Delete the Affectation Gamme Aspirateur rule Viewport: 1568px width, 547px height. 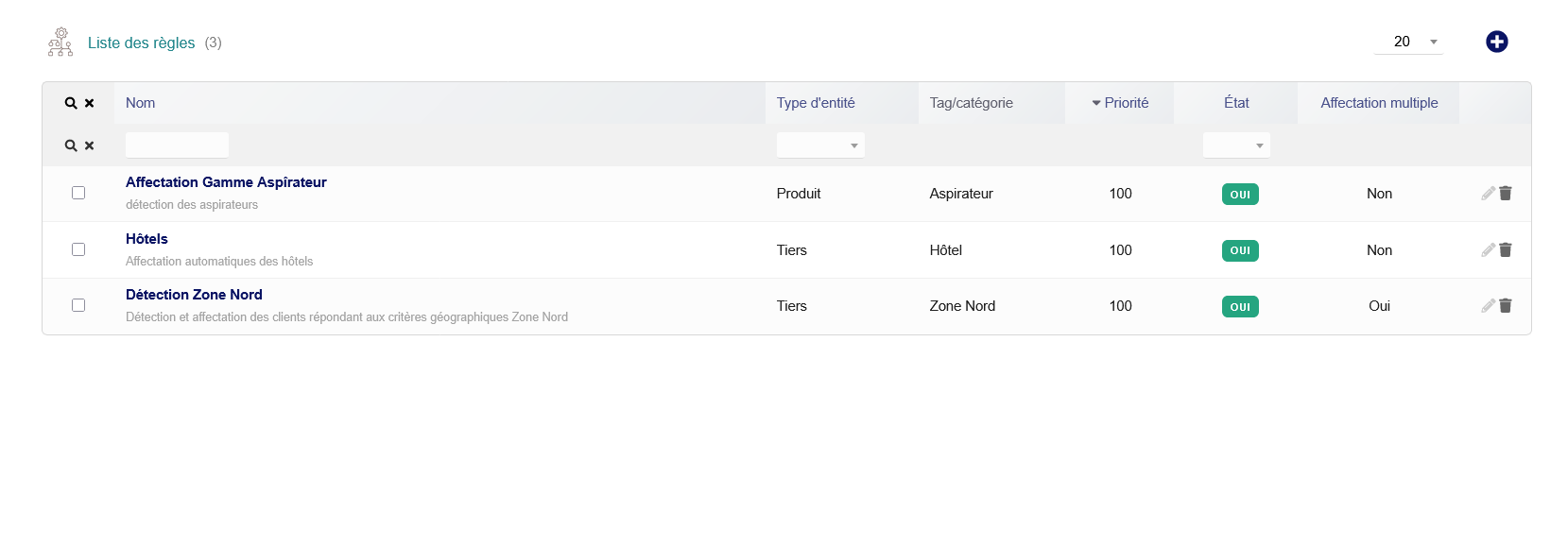[1506, 194]
